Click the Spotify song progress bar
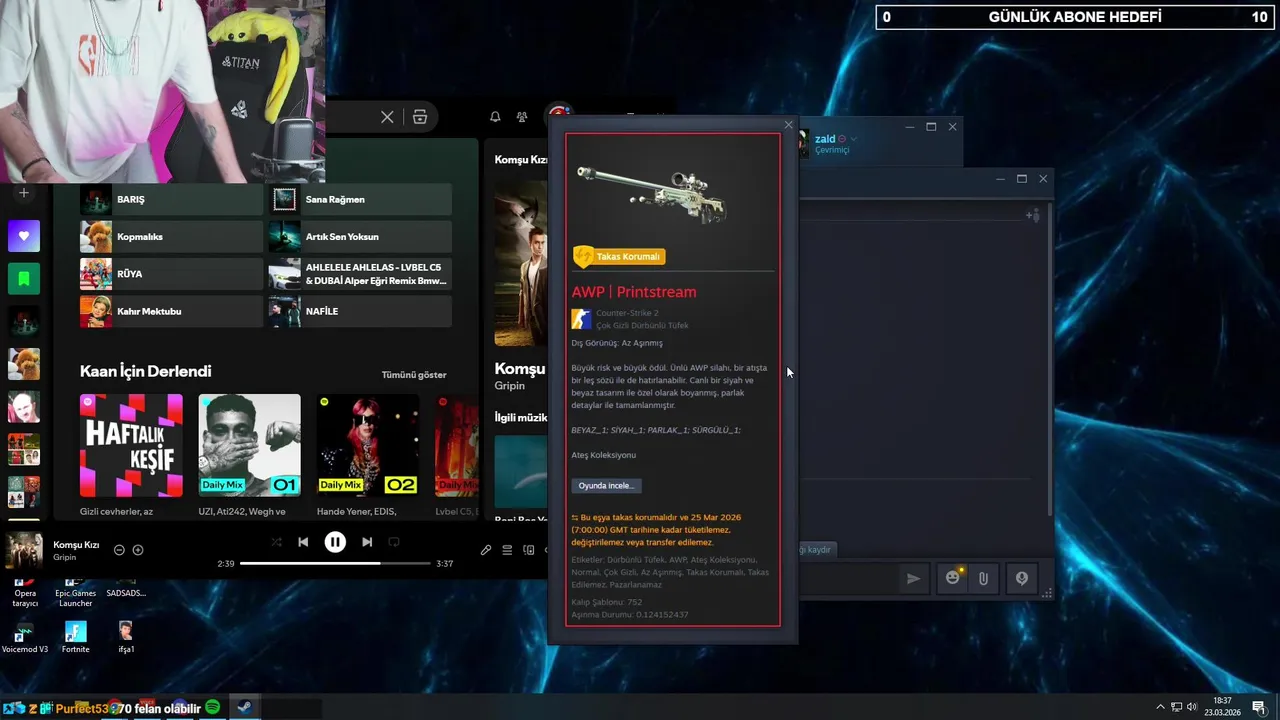Screen dimensions: 1280x720 pyautogui.click(x=335, y=563)
